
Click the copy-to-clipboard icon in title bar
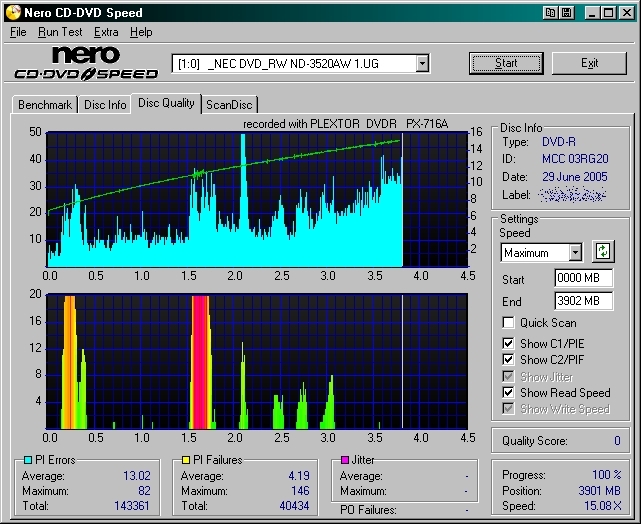coord(551,13)
